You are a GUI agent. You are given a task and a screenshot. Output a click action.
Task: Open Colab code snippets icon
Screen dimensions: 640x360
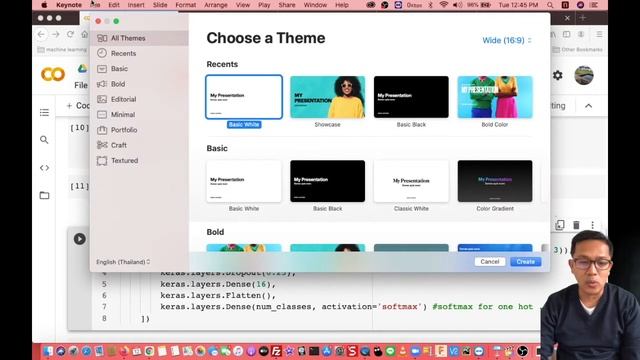point(44,168)
